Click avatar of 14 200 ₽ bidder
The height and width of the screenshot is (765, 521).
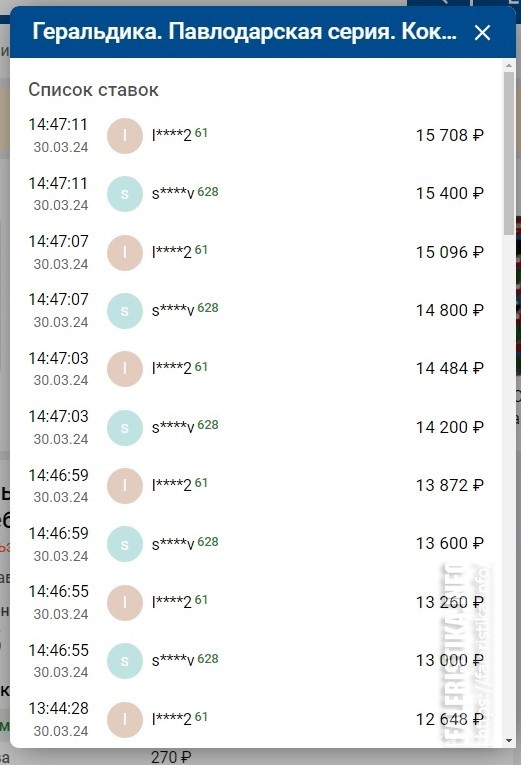125,427
